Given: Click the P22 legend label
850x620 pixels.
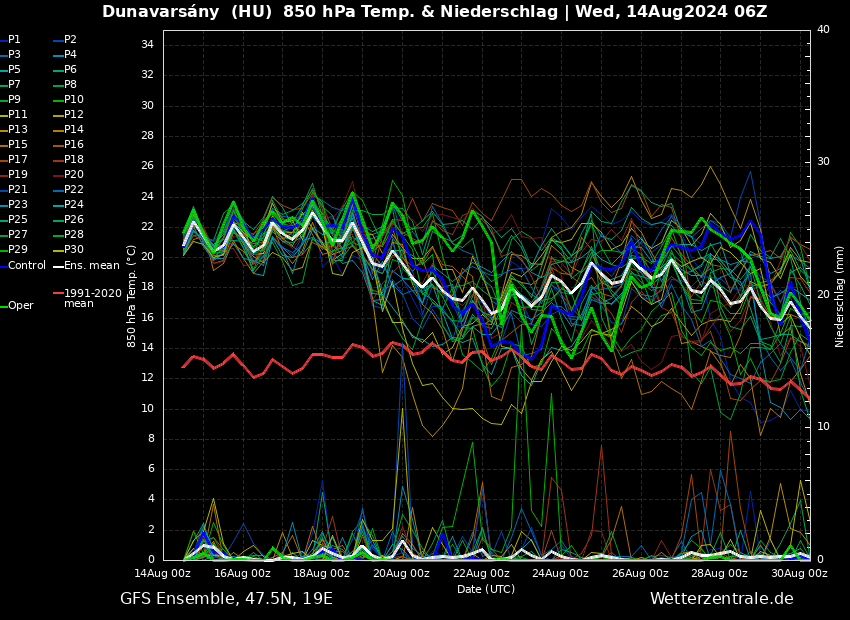Looking at the screenshot, I should [x=73, y=190].
